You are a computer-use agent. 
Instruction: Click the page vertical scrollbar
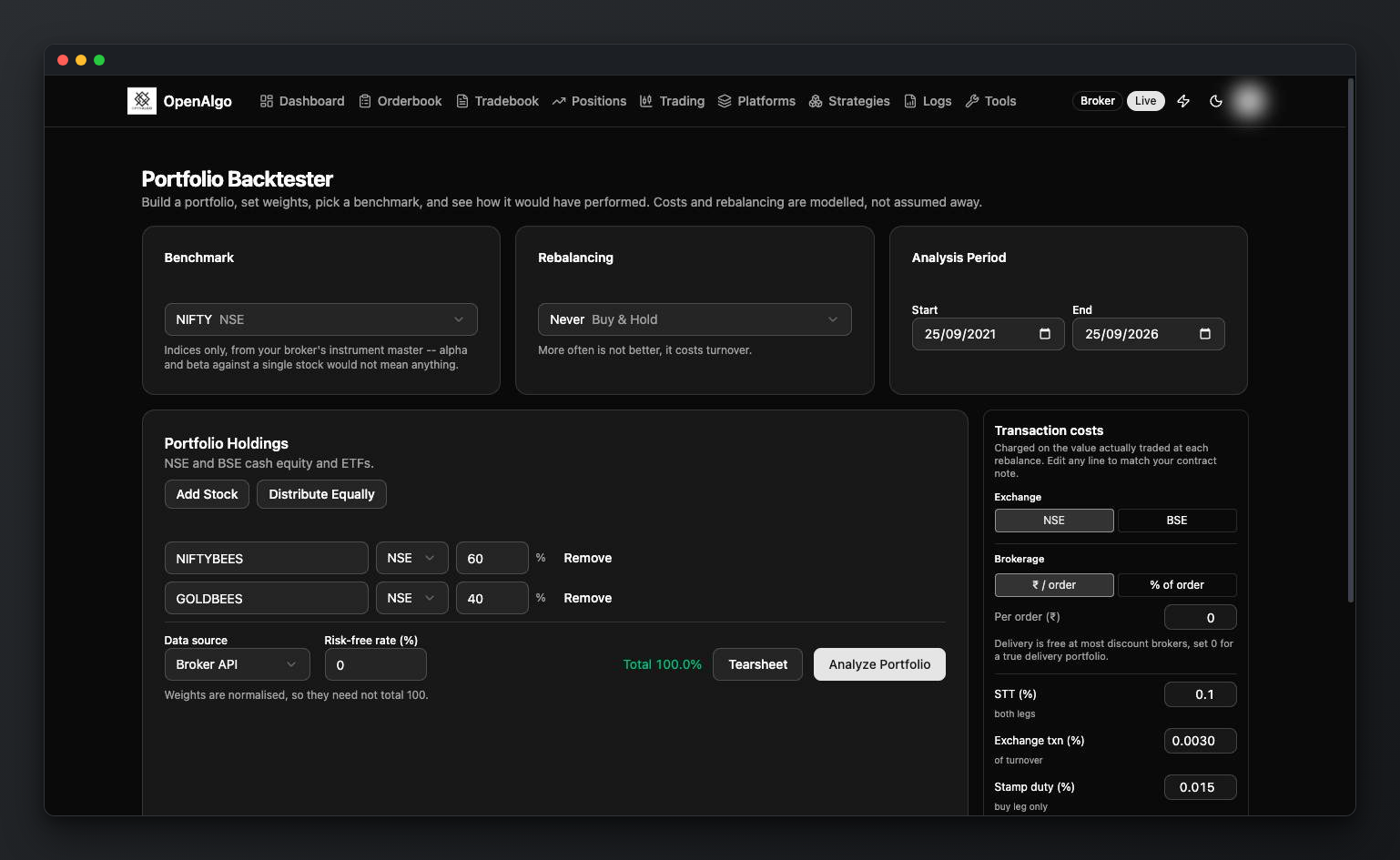[x=1351, y=340]
